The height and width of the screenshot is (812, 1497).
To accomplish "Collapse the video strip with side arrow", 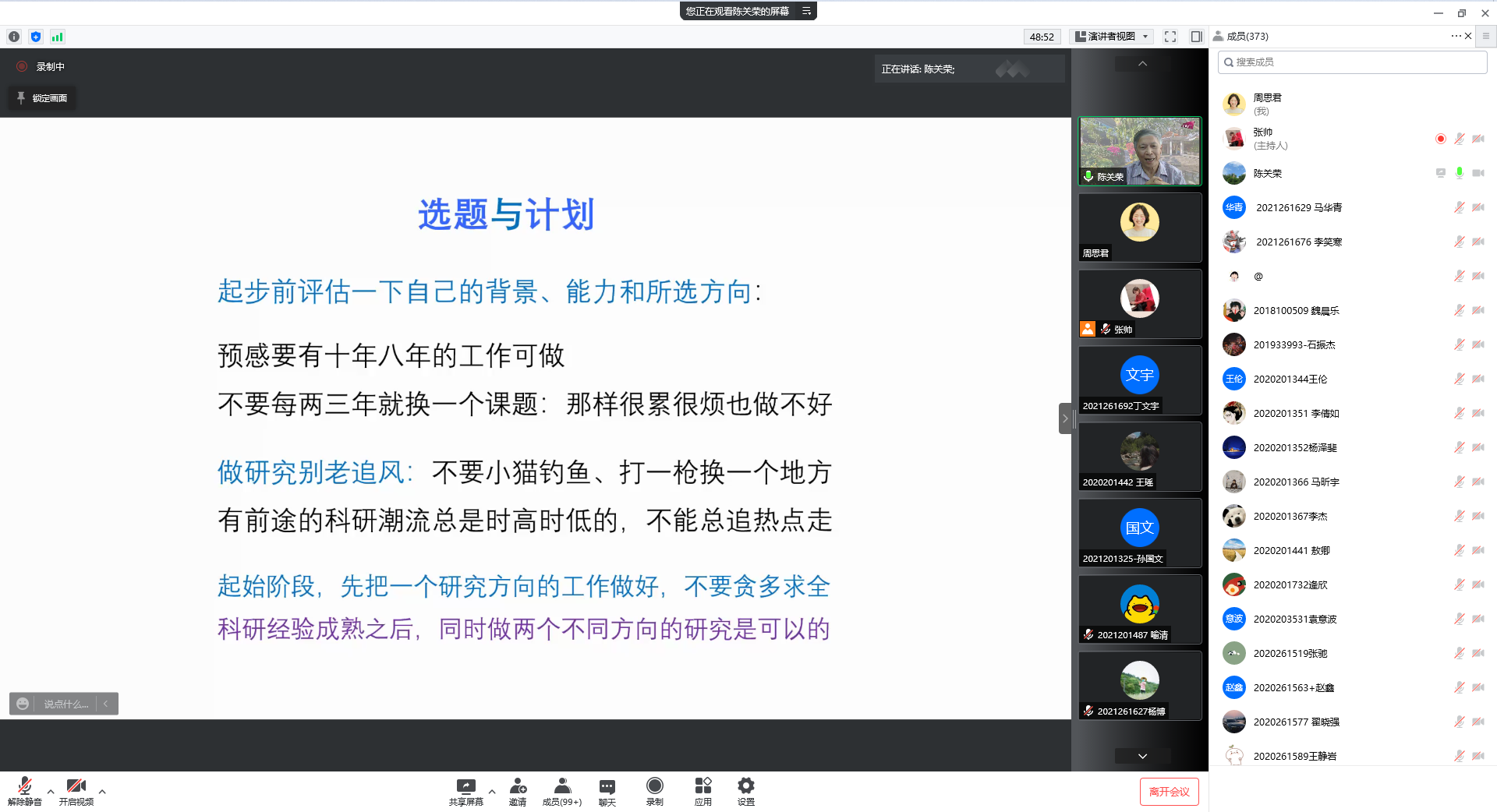I will (x=1065, y=418).
